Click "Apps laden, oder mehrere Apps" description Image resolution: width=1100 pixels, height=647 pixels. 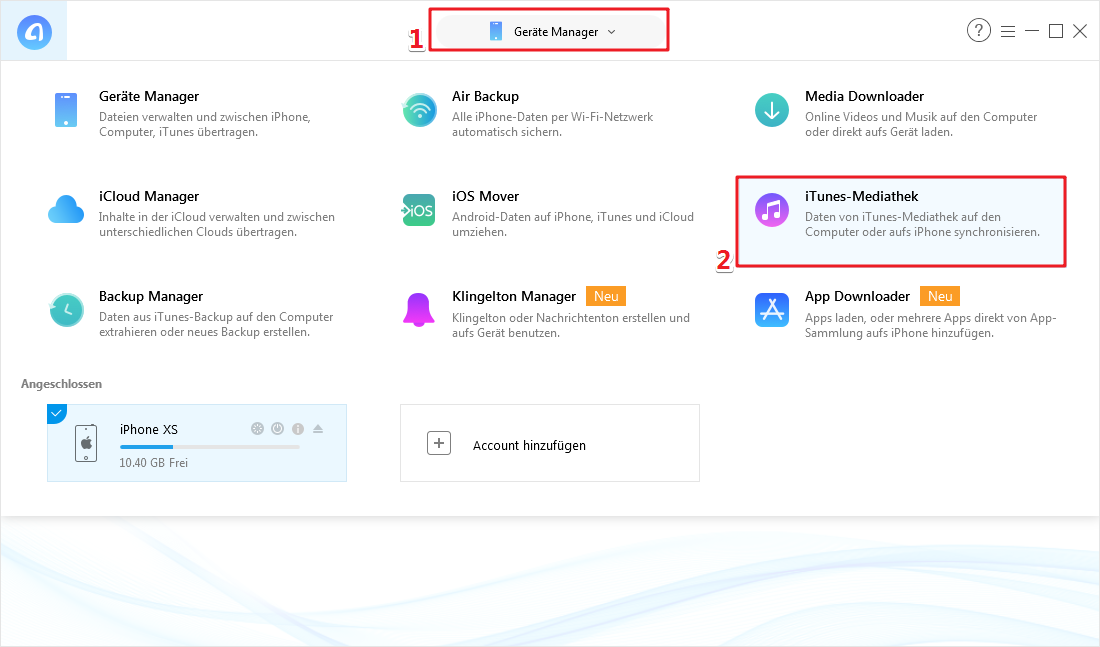(930, 325)
